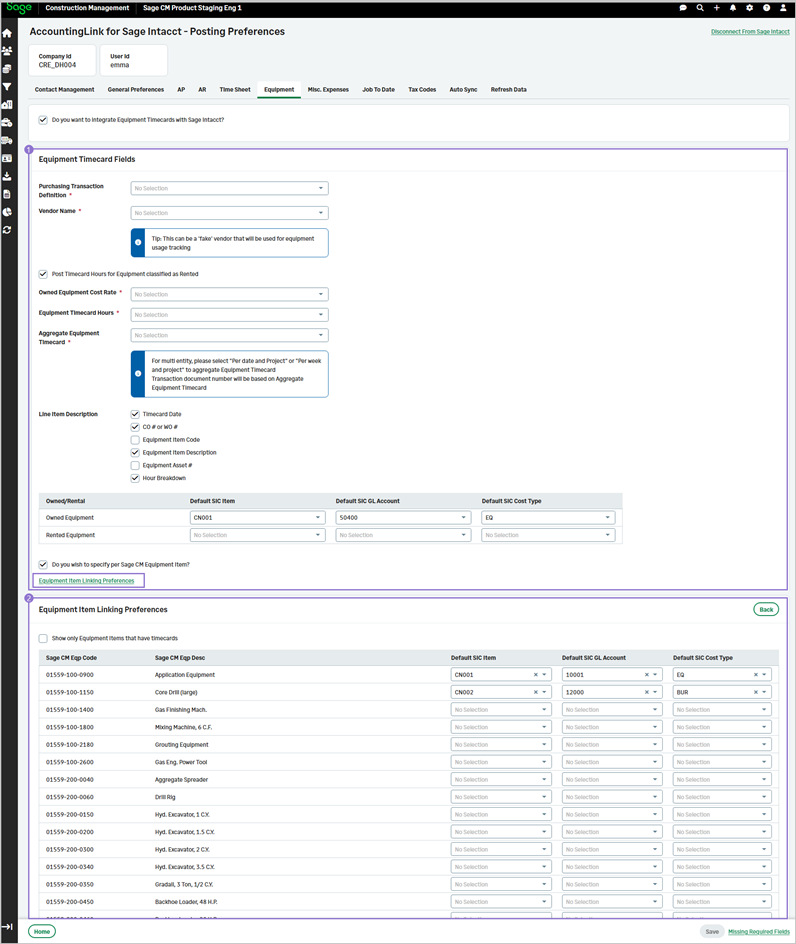The height and width of the screenshot is (944, 796).
Task: Open the document page icon in sidebar
Action: pyautogui.click(x=7, y=194)
